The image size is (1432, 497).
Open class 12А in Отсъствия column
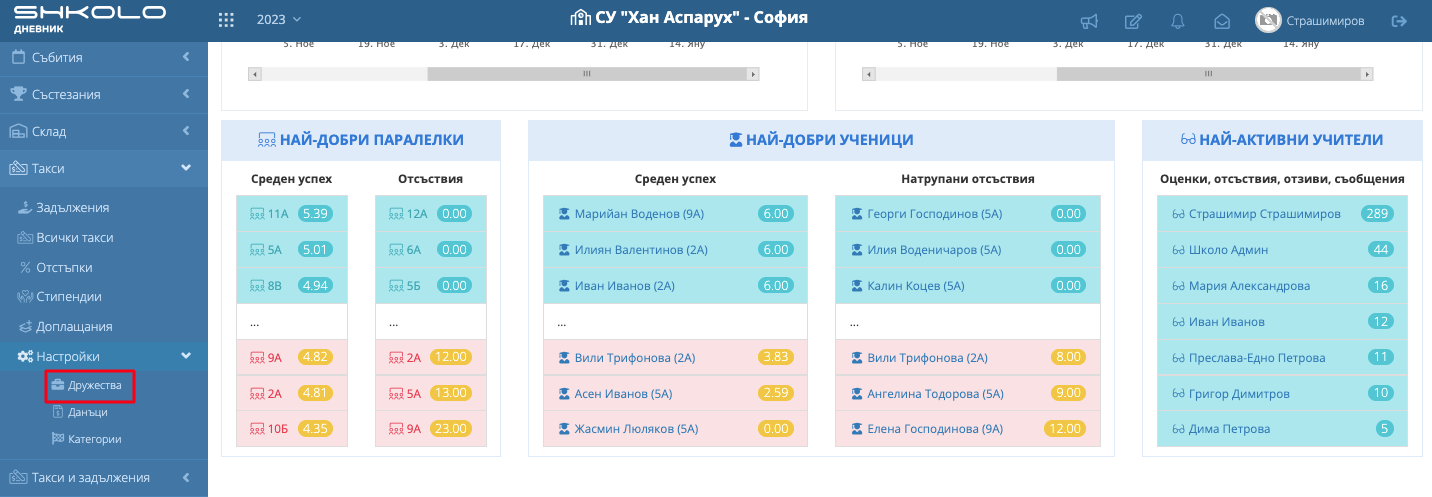coord(430,213)
